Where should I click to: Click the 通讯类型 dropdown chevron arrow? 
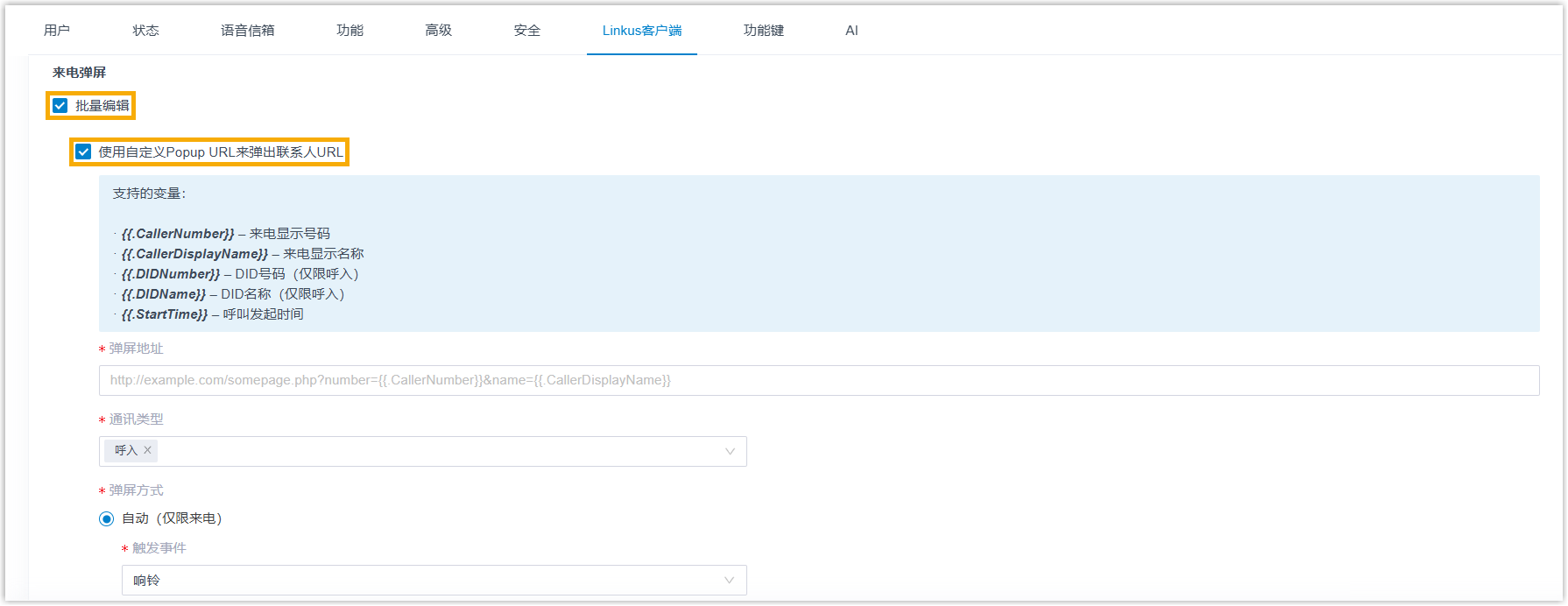pos(729,452)
